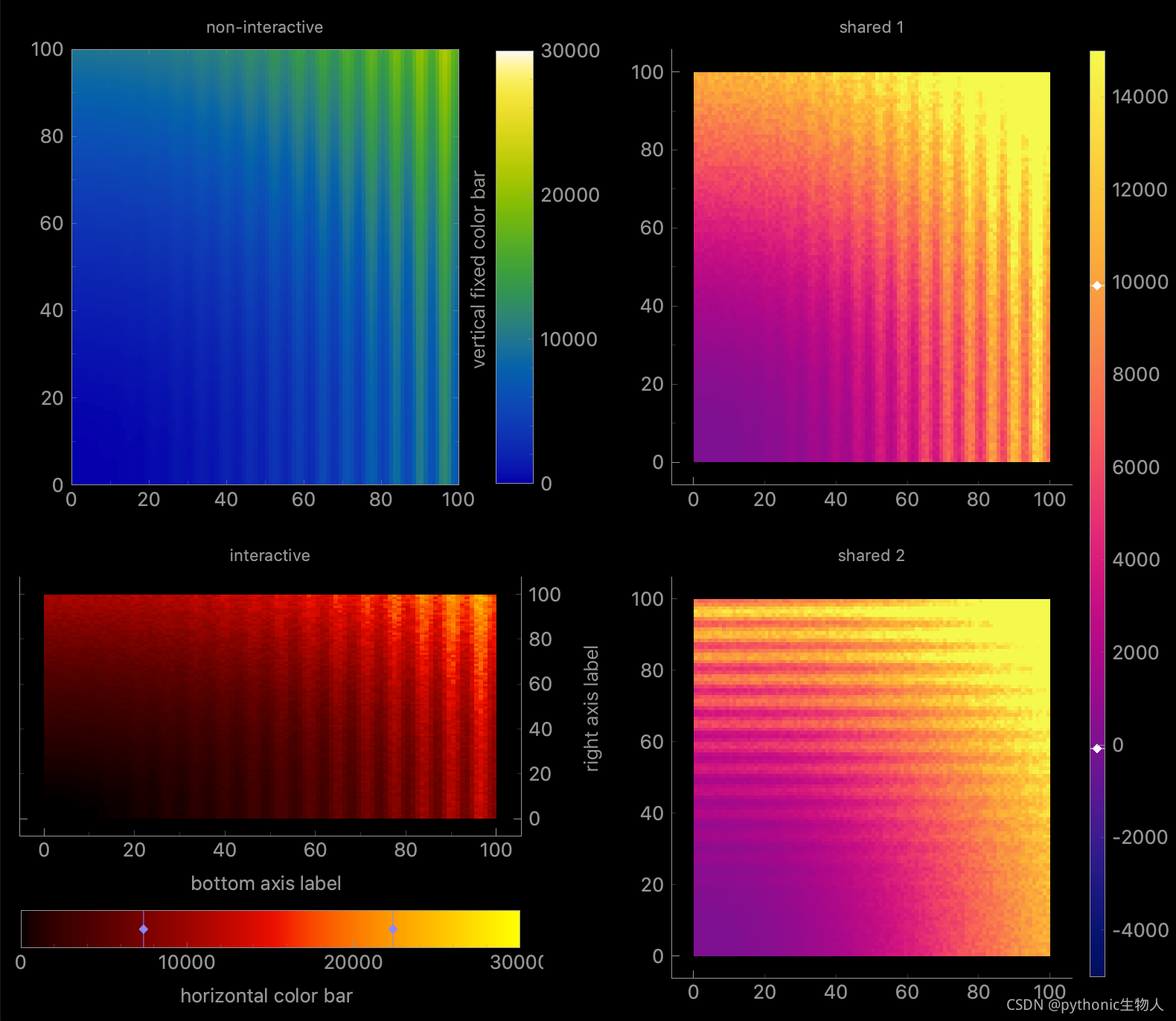Click the shared 2 heatmap image
Image resolution: width=1176 pixels, height=1021 pixels.
click(872, 778)
